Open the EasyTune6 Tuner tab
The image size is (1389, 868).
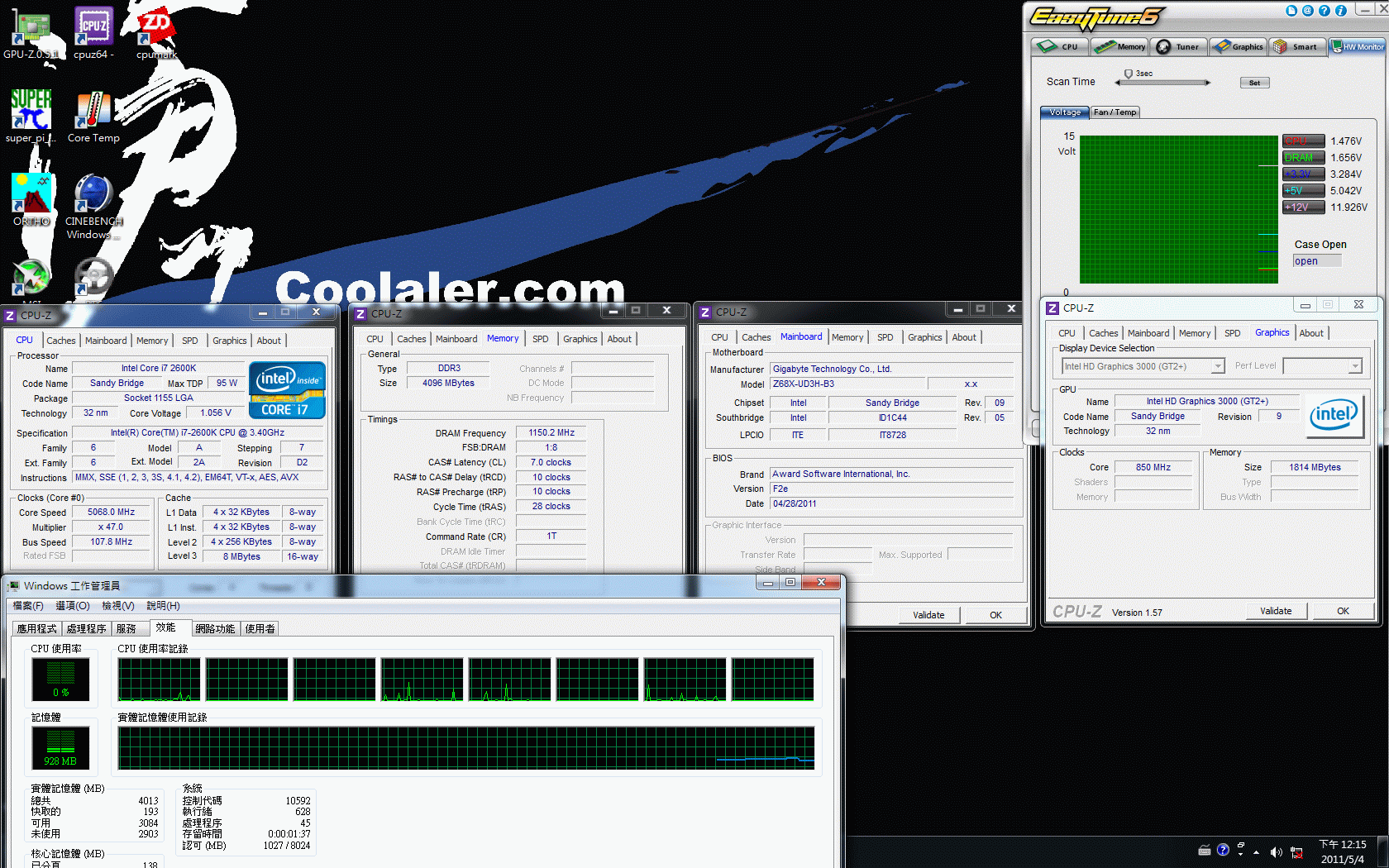tap(1179, 46)
